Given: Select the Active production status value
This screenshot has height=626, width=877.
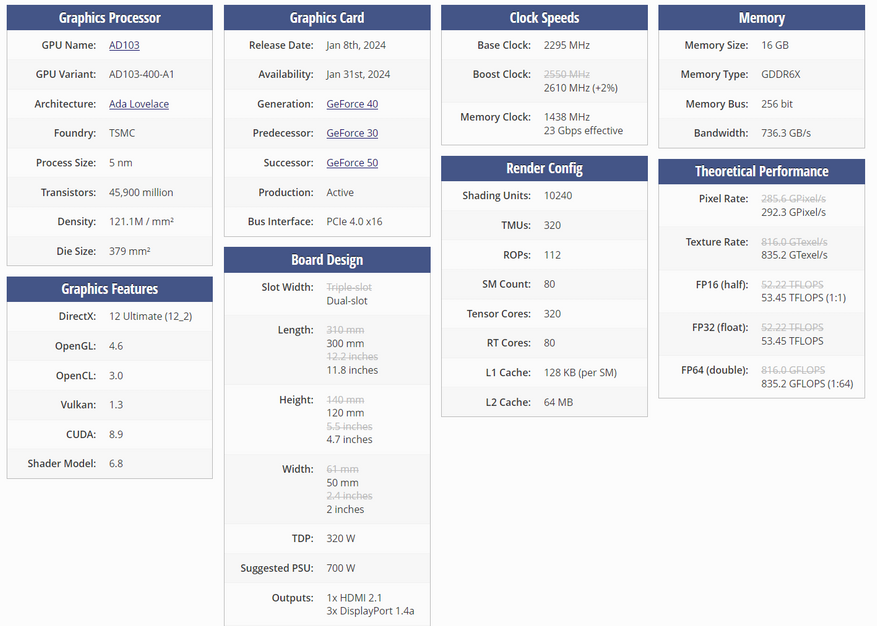Looking at the screenshot, I should tap(340, 192).
